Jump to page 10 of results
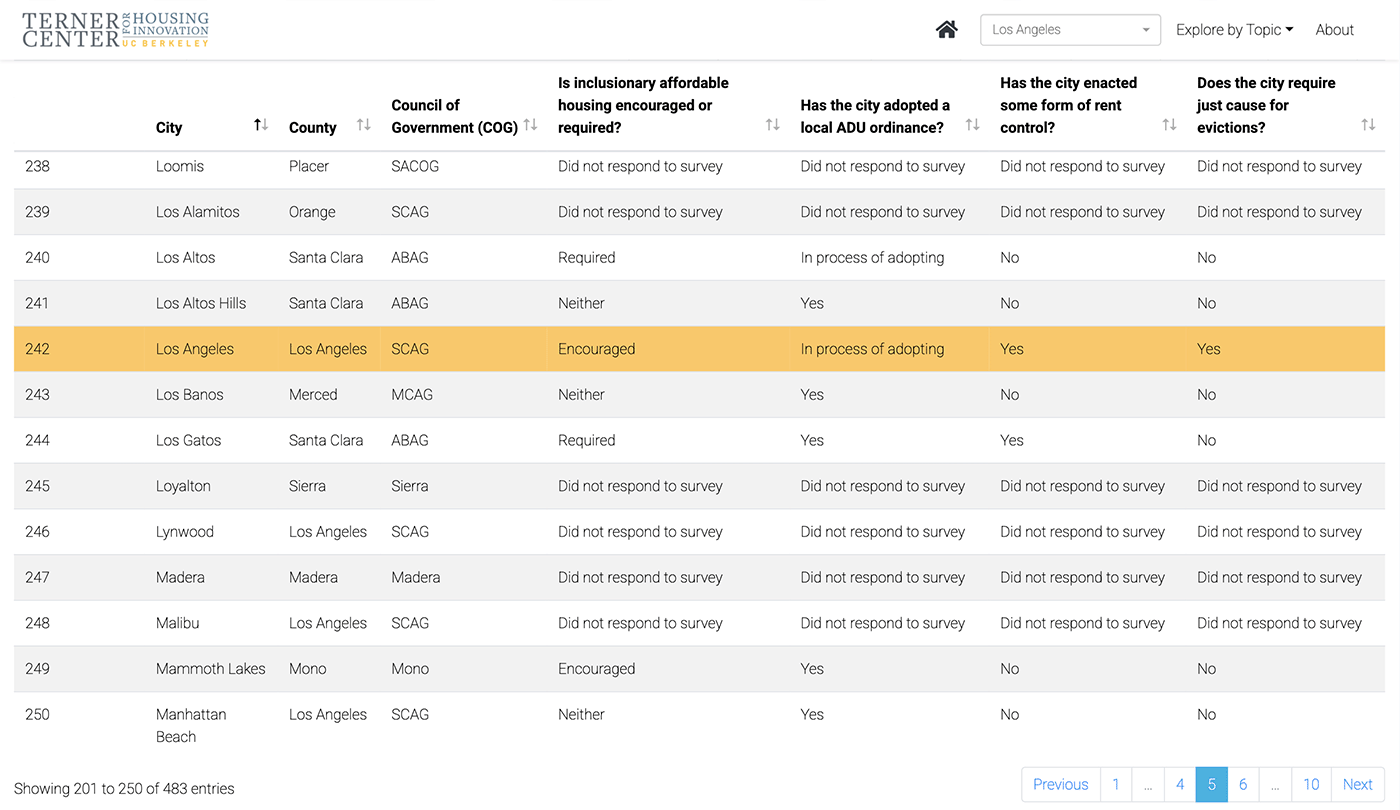 [1310, 784]
